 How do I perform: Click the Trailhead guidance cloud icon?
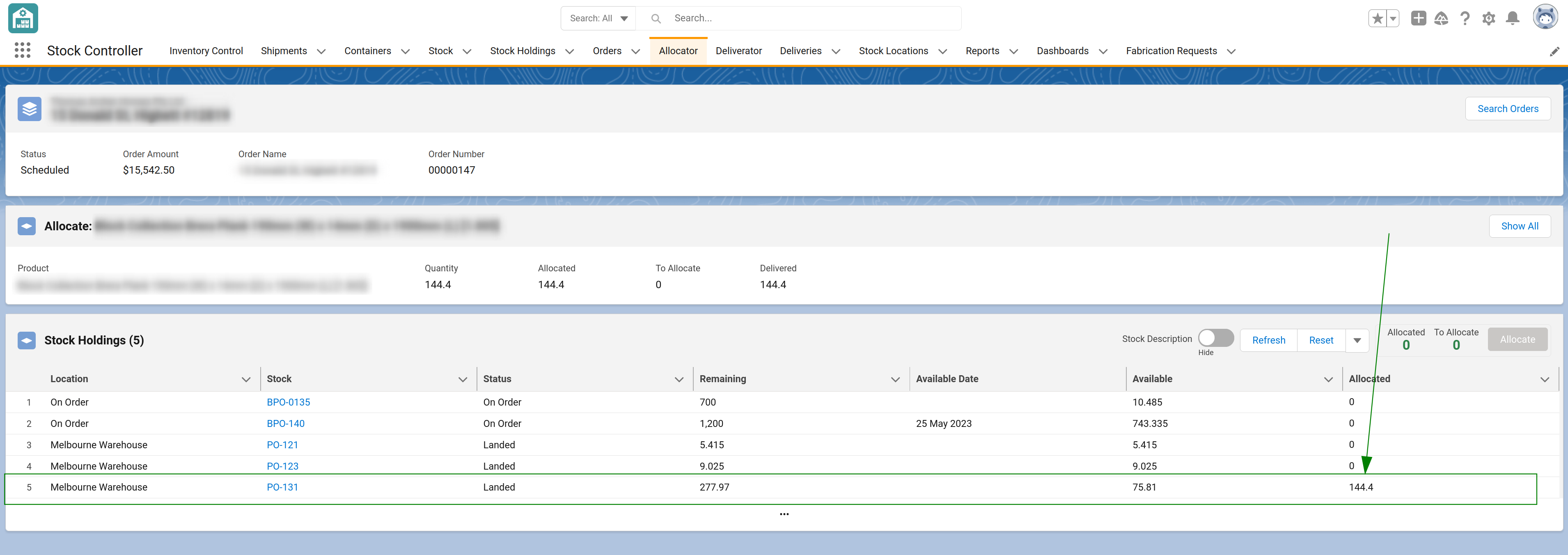[1442, 18]
